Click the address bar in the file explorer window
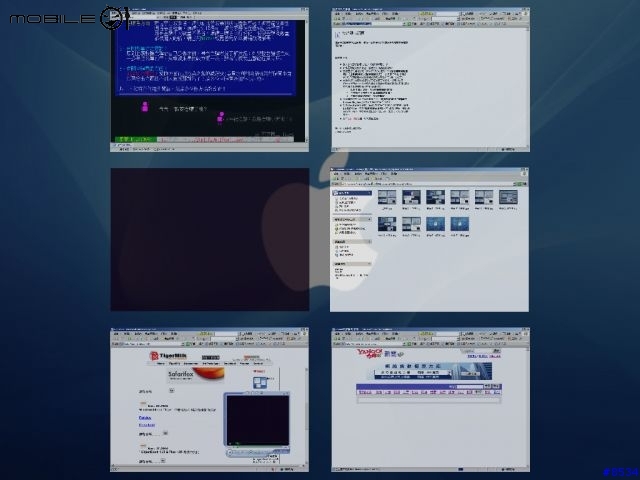640x480 pixels. coord(429,184)
